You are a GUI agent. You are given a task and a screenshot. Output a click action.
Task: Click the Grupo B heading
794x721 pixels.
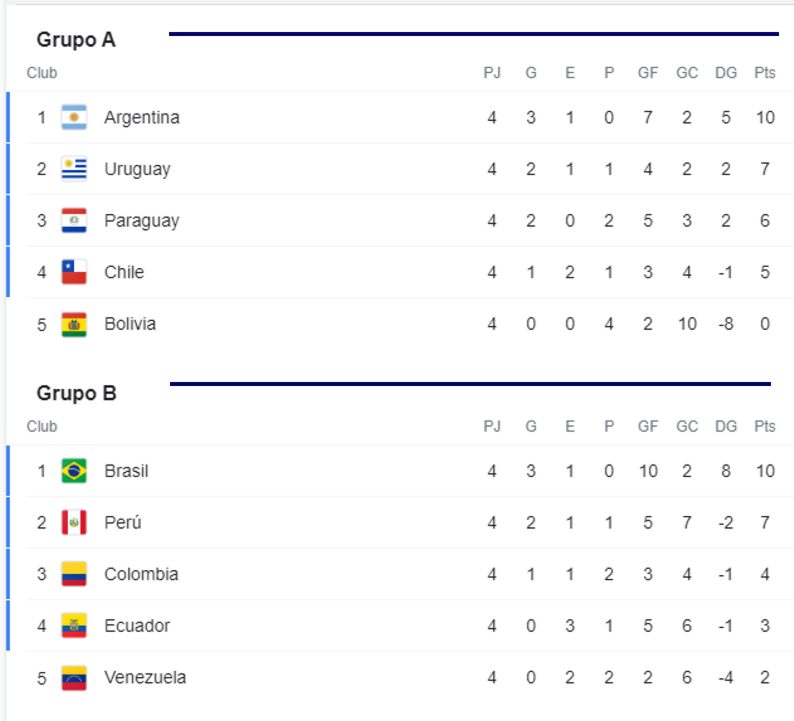tap(76, 393)
